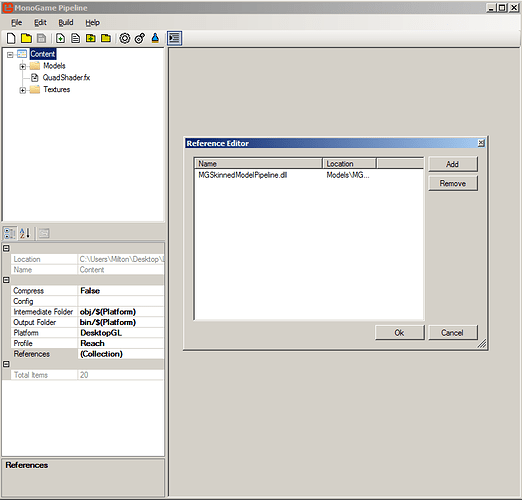Open the Edit menu

pos(40,23)
